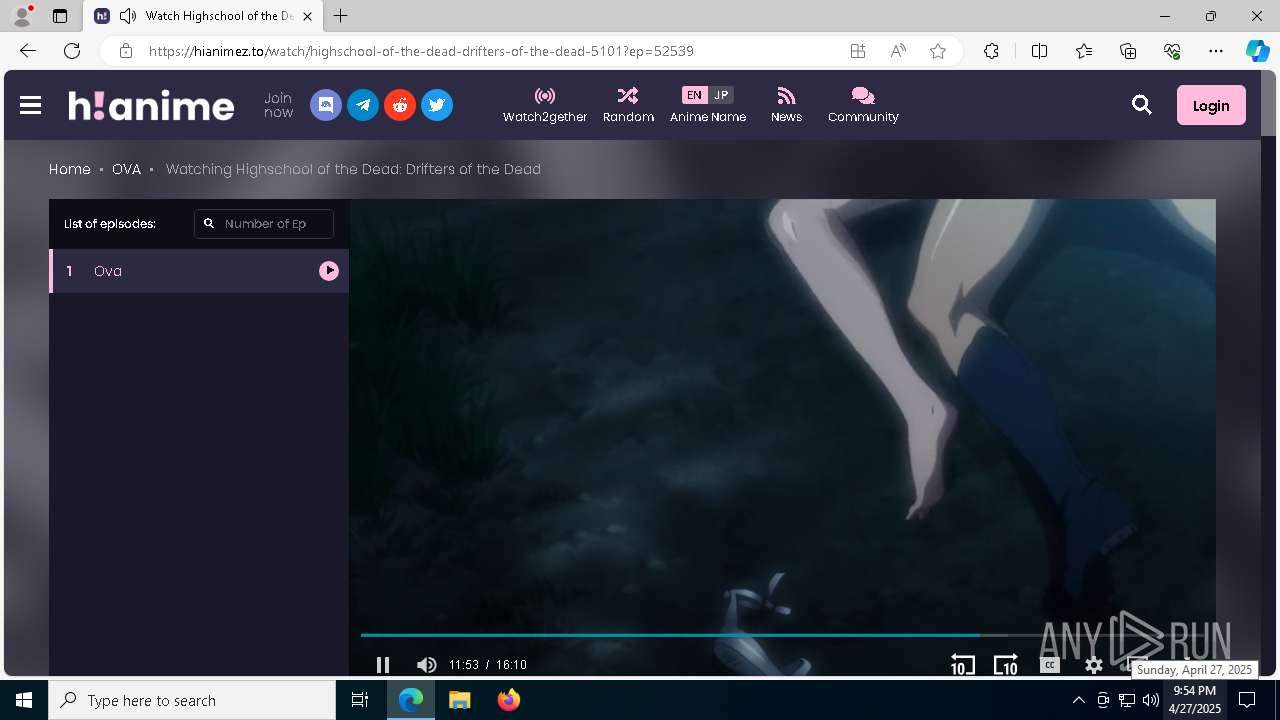Image resolution: width=1280 pixels, height=720 pixels.
Task: Refresh the page
Action: [x=72, y=51]
